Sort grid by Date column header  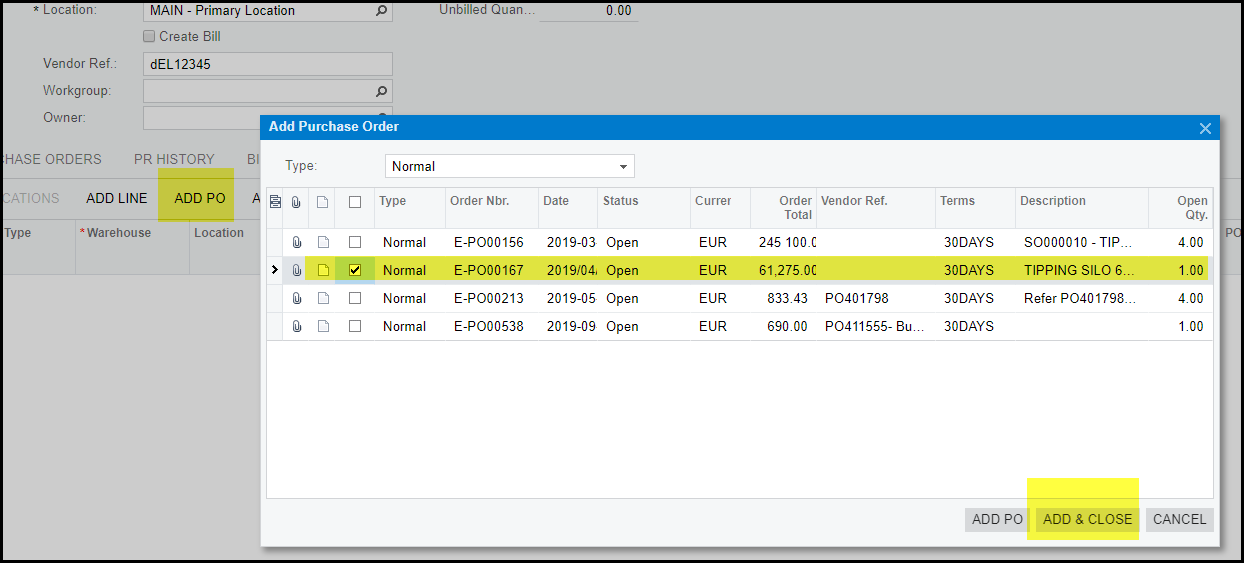[x=556, y=201]
